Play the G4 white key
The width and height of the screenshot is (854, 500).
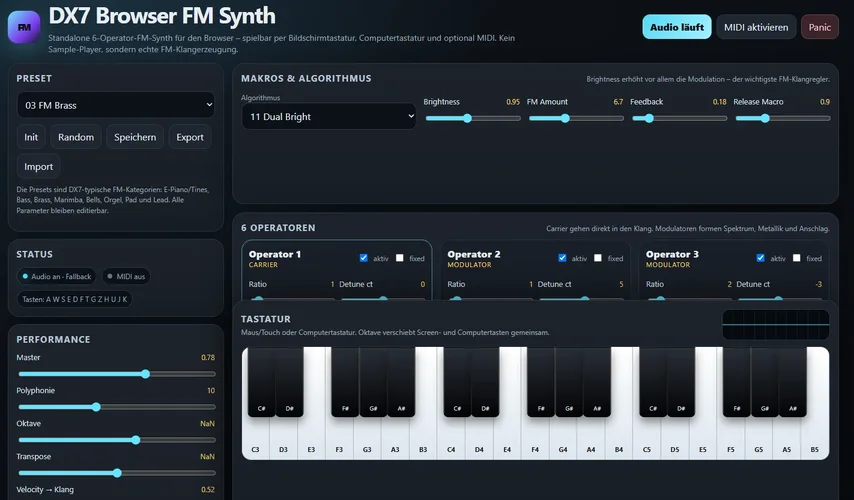coord(563,438)
